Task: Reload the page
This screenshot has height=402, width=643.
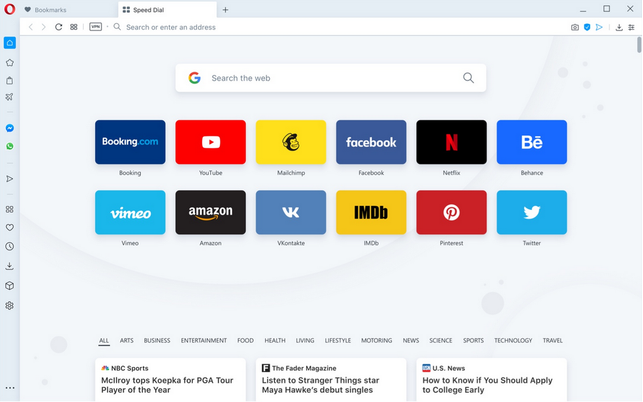Action: tap(59, 27)
